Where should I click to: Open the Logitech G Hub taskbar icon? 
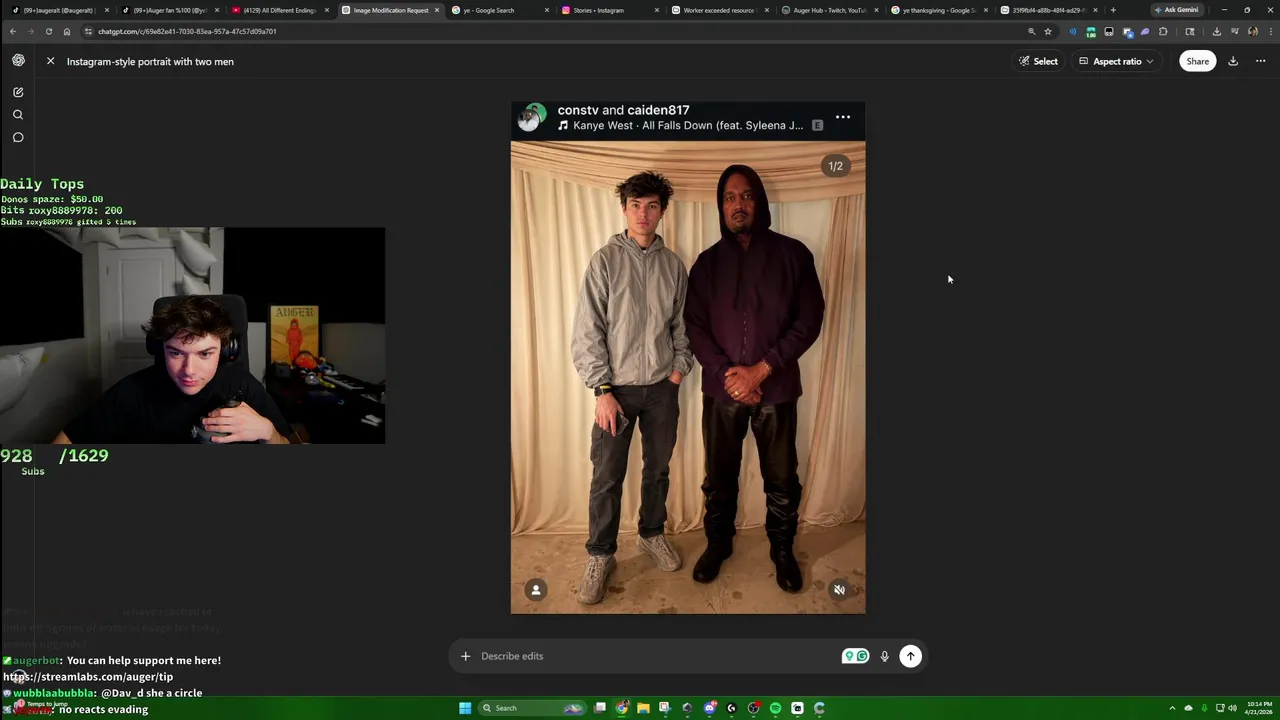[x=731, y=708]
